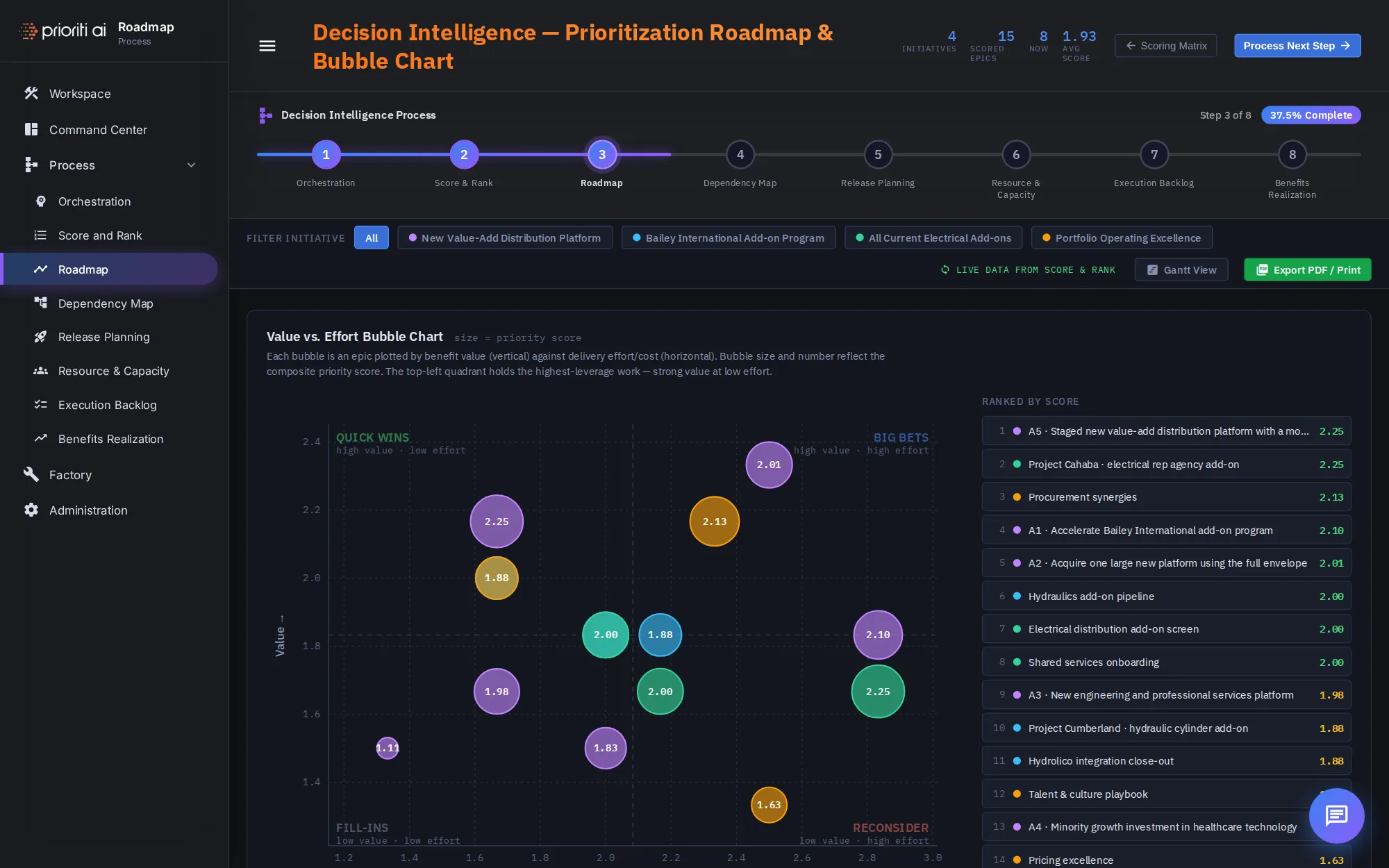Image resolution: width=1389 pixels, height=868 pixels.
Task: Select ranked row Pricing excellence
Action: click(x=1166, y=858)
